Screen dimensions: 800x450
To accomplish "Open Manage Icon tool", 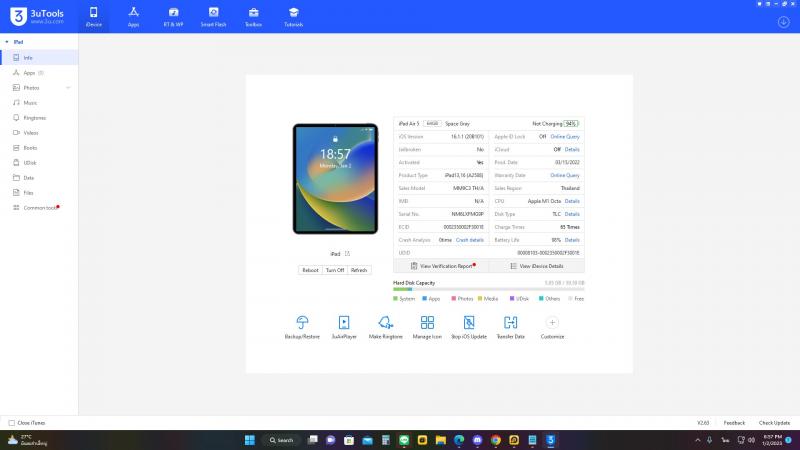I will [x=427, y=327].
